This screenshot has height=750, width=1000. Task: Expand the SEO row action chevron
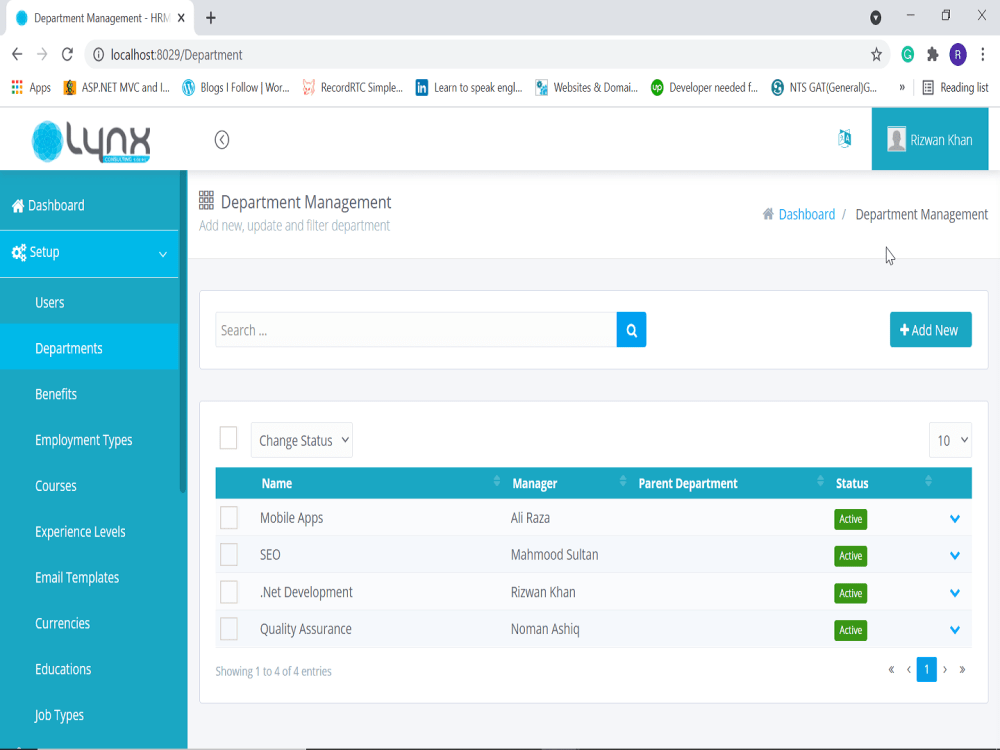(955, 555)
